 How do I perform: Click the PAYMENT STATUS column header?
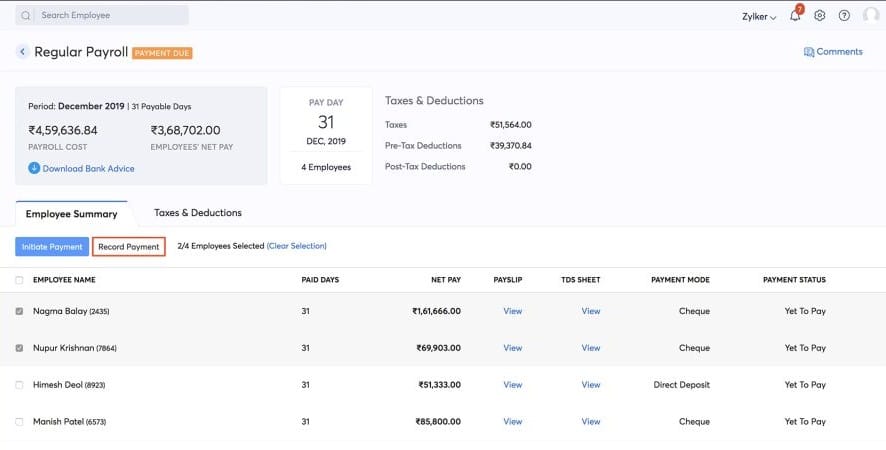pos(794,280)
